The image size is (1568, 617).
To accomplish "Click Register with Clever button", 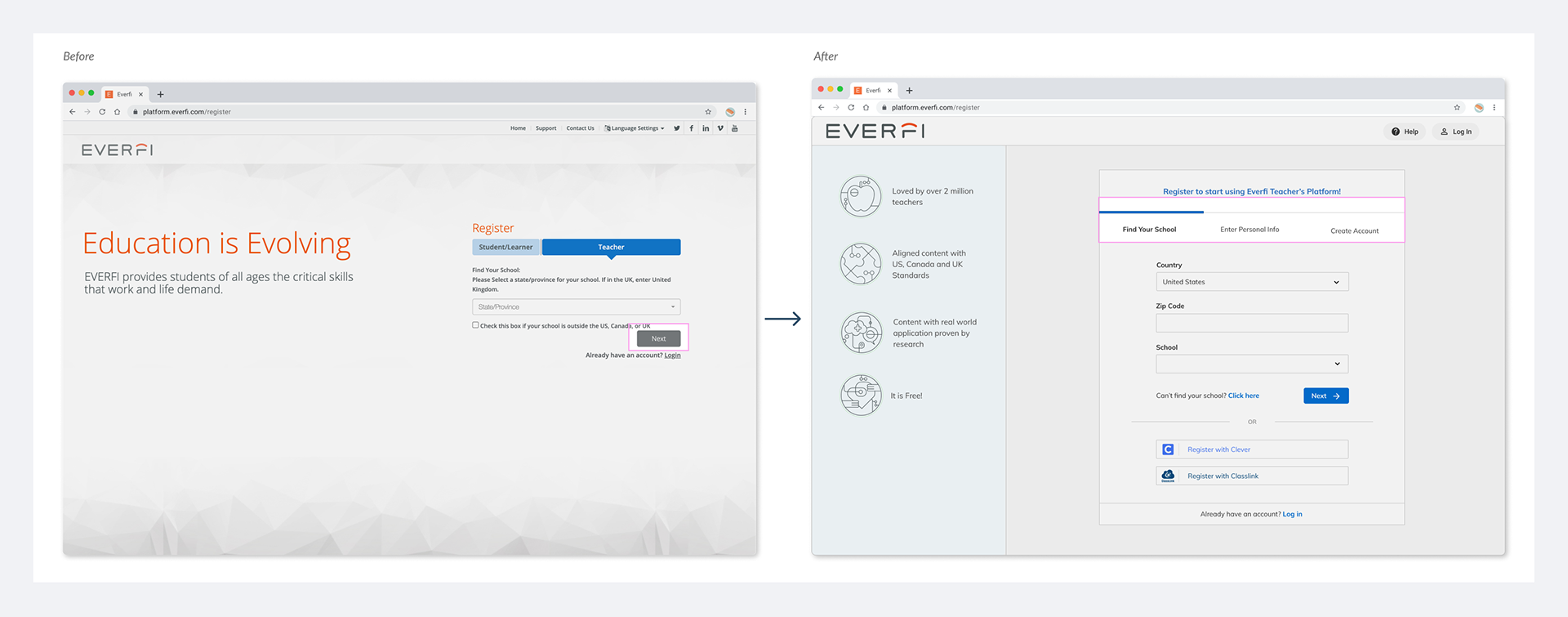I will (1252, 449).
